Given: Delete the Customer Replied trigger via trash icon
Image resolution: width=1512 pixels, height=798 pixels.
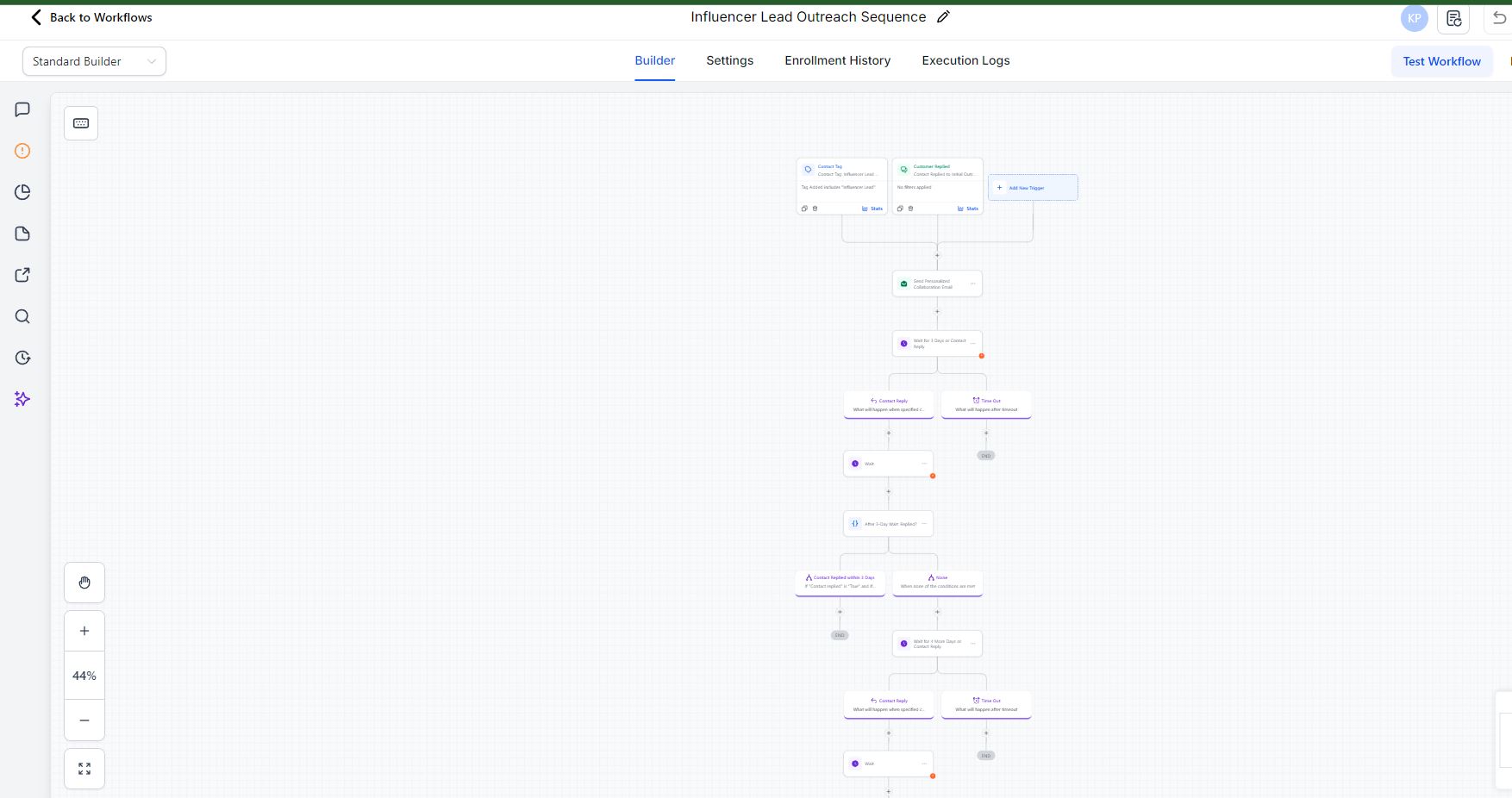Looking at the screenshot, I should [x=911, y=208].
